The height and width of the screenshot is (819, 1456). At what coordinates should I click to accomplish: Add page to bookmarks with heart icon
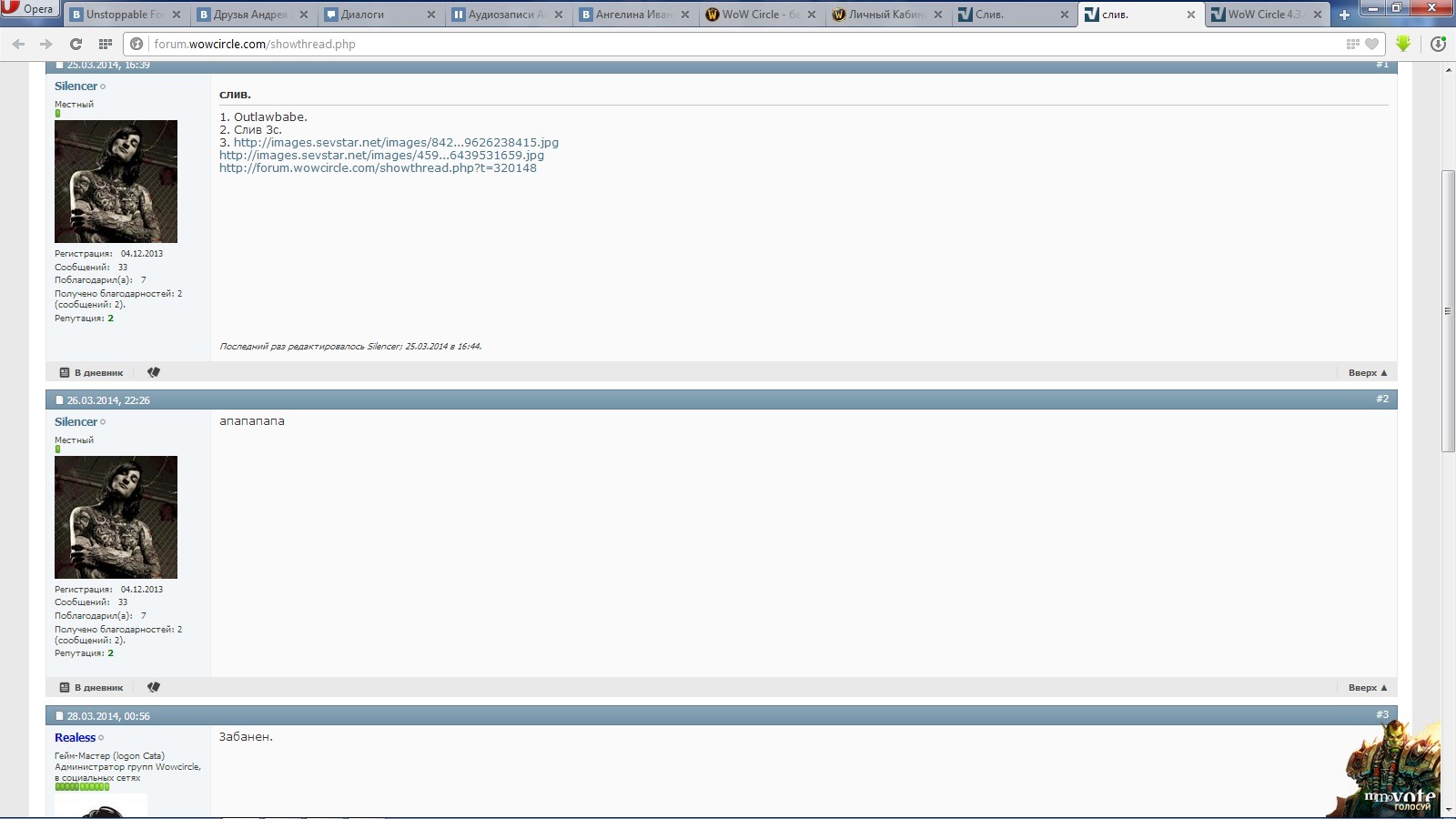click(x=1371, y=44)
